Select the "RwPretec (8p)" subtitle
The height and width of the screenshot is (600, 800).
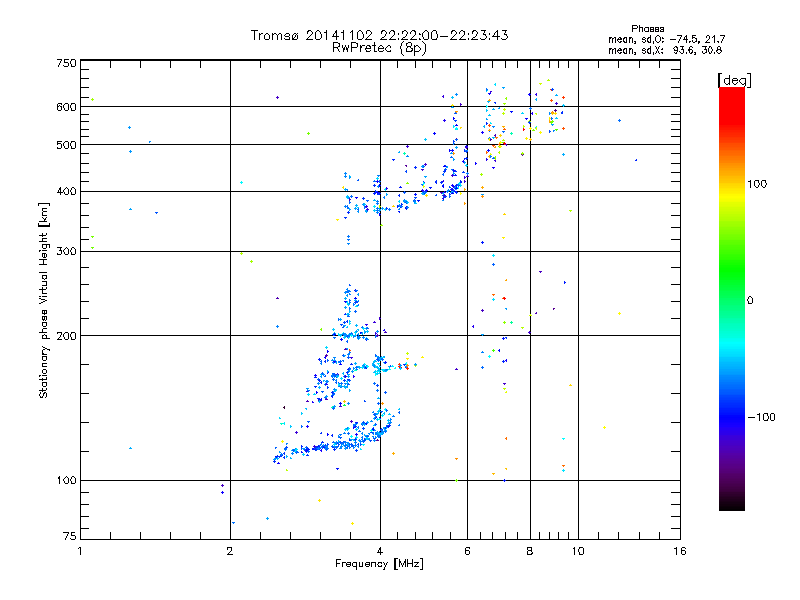(x=379, y=48)
